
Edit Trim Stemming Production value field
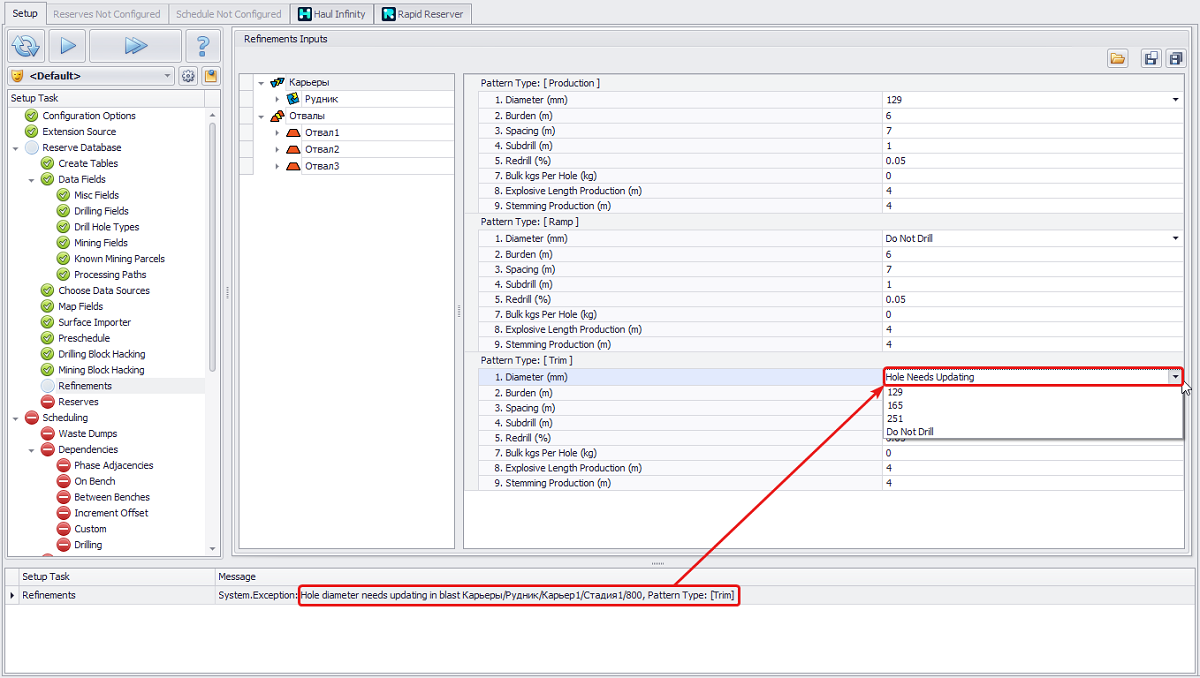point(1032,483)
